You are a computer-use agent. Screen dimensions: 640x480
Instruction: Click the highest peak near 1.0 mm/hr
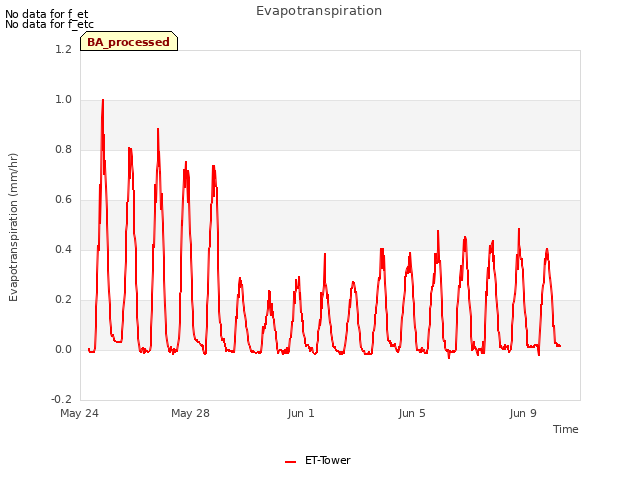(x=103, y=100)
